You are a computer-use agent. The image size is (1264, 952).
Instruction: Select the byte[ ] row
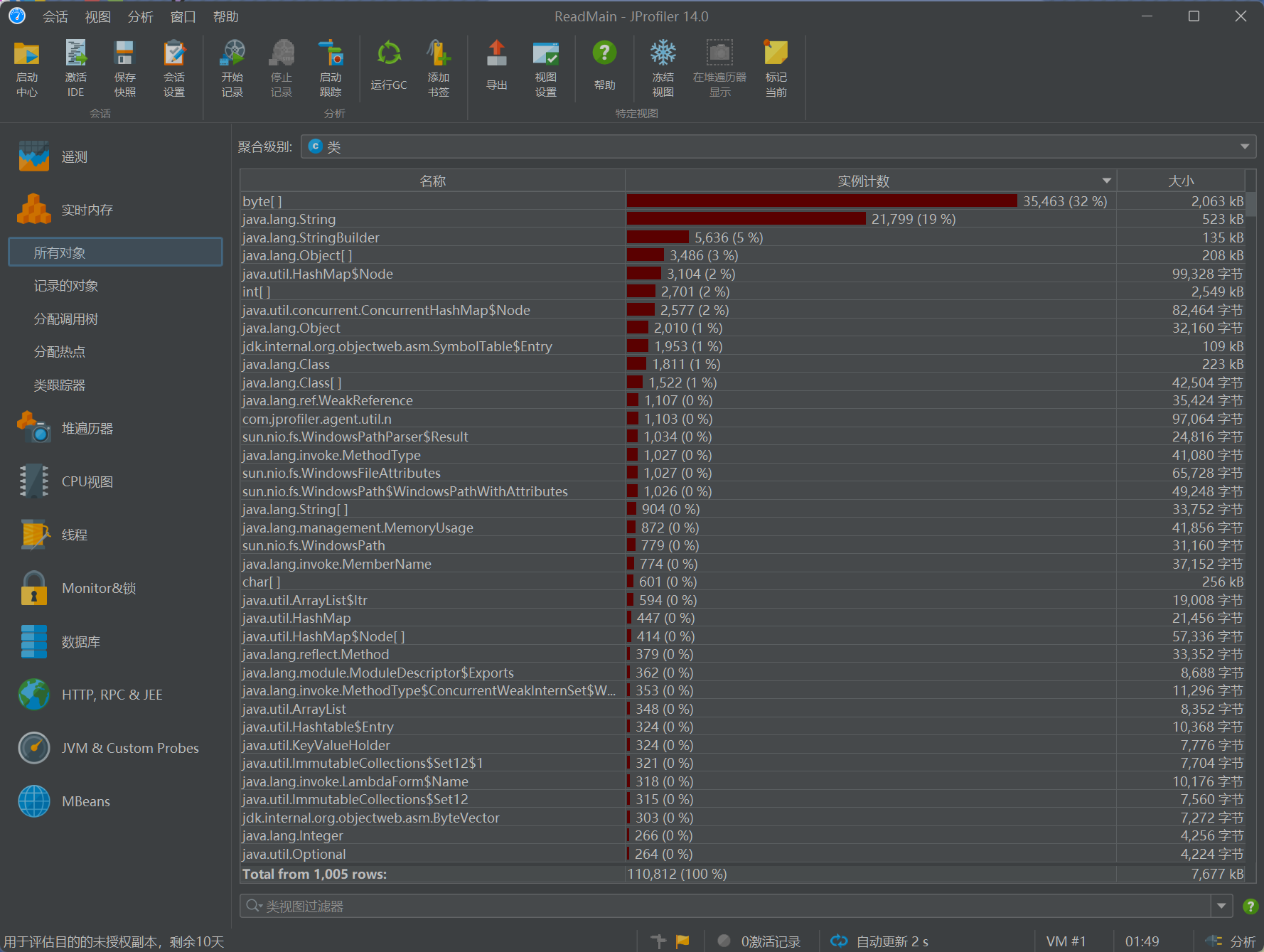click(743, 201)
